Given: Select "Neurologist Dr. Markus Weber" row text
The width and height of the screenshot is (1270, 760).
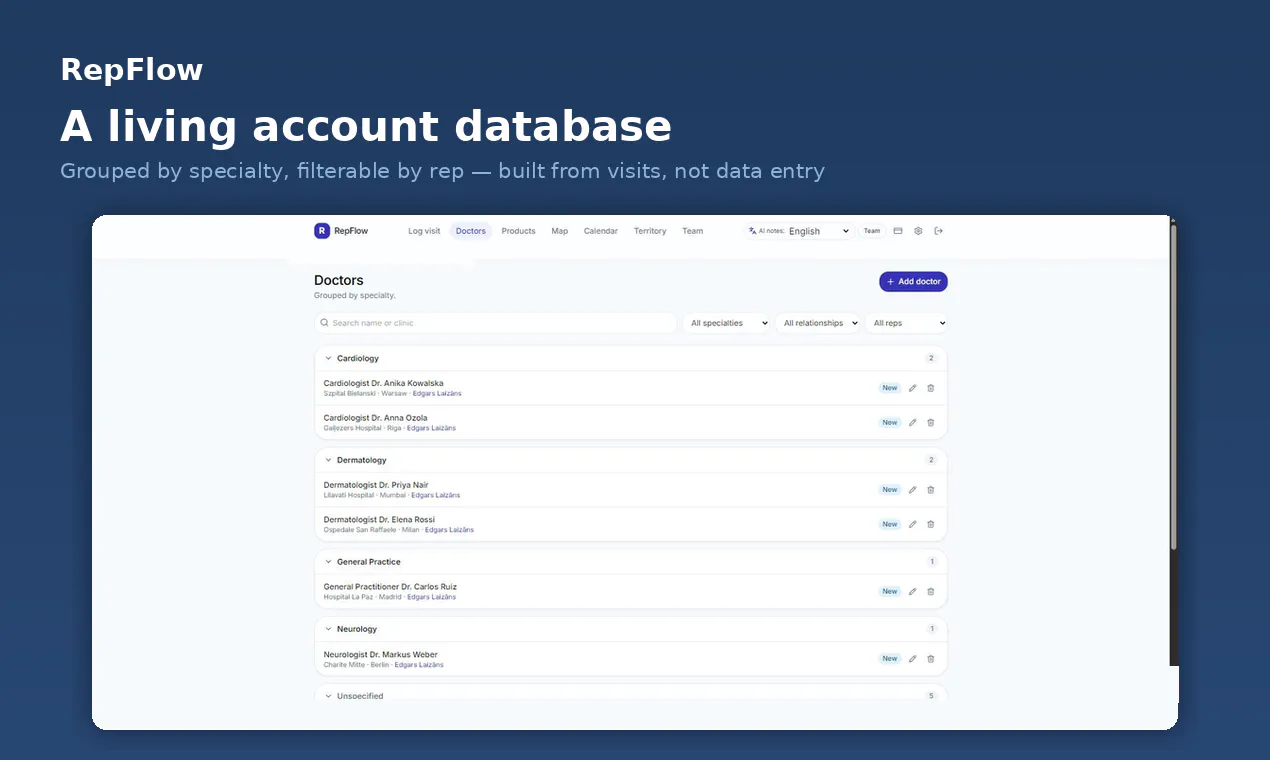Looking at the screenshot, I should pos(380,655).
